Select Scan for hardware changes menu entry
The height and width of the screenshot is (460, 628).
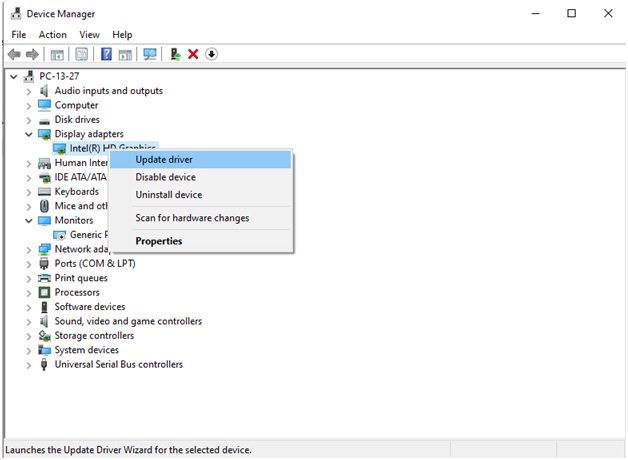coord(201,218)
